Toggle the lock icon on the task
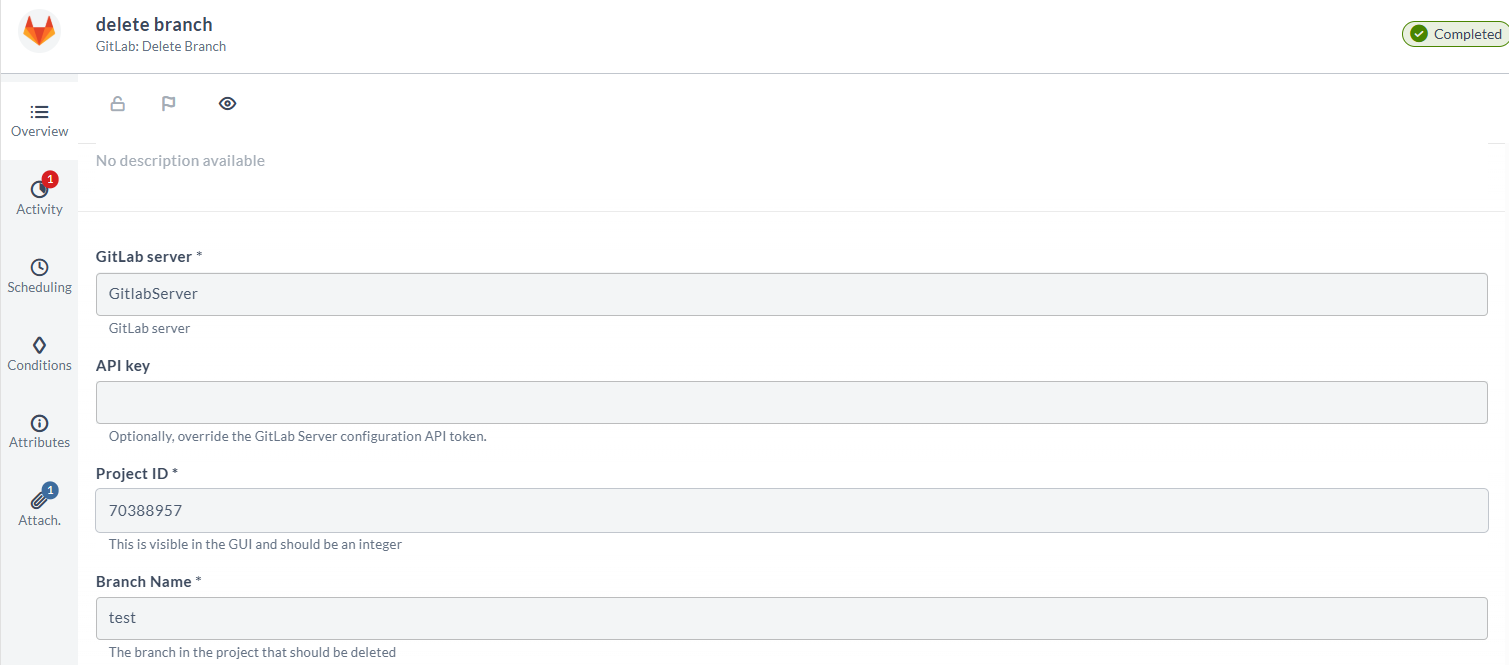The height and width of the screenshot is (665, 1509). pos(118,103)
